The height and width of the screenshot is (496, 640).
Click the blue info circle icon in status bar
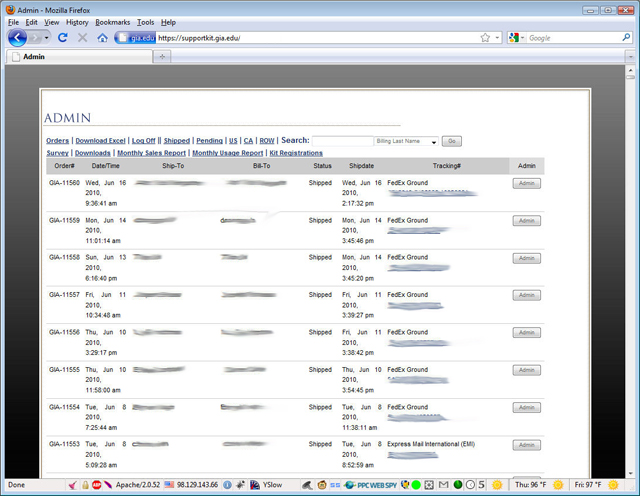pyautogui.click(x=227, y=485)
